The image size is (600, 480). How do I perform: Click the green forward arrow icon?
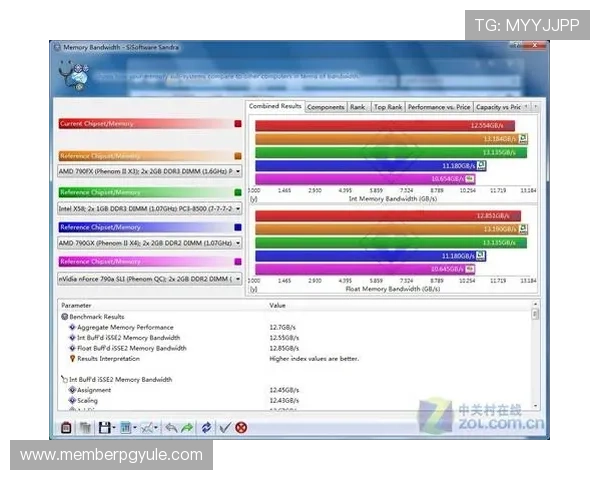(x=187, y=428)
